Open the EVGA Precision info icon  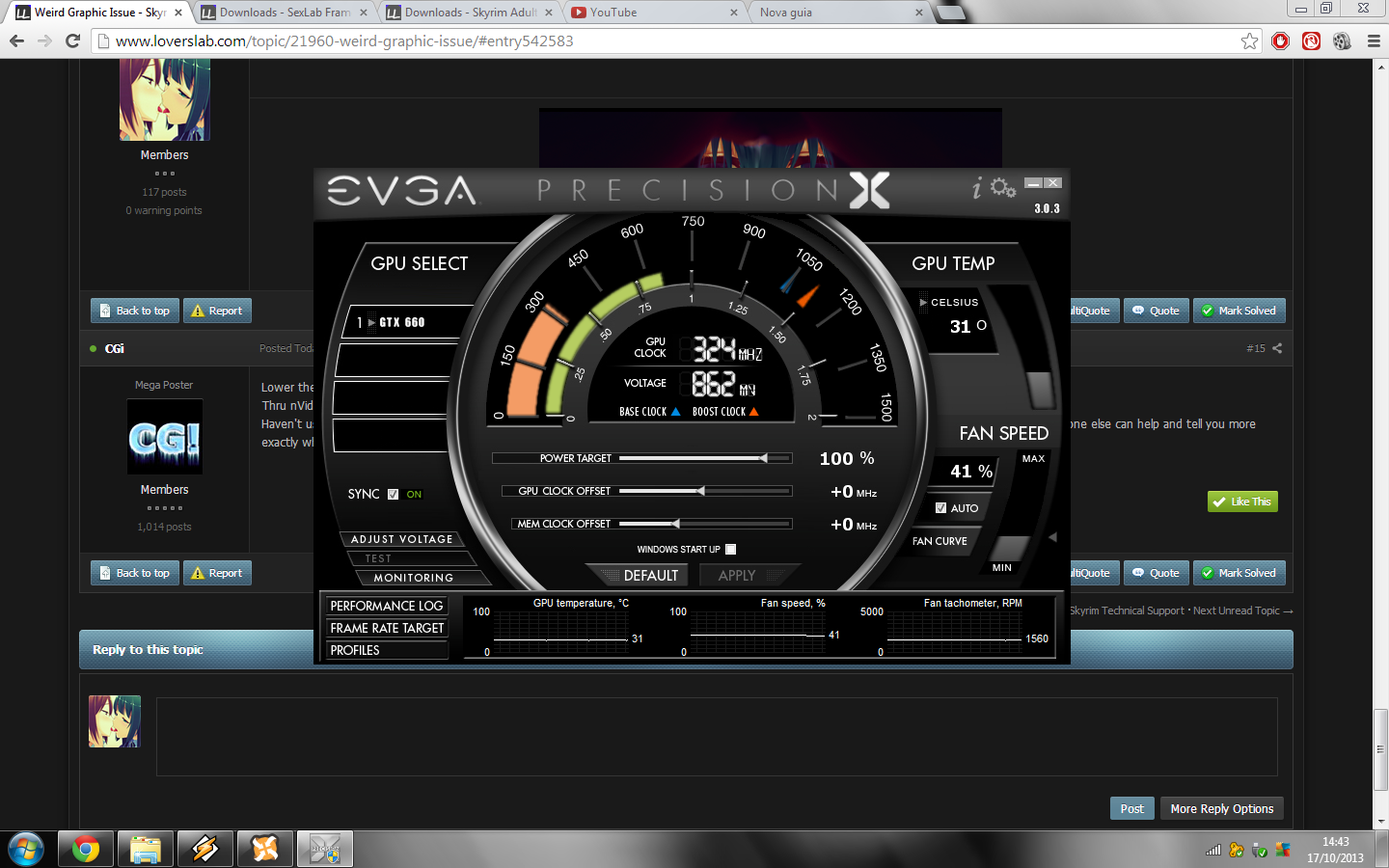coord(977,187)
